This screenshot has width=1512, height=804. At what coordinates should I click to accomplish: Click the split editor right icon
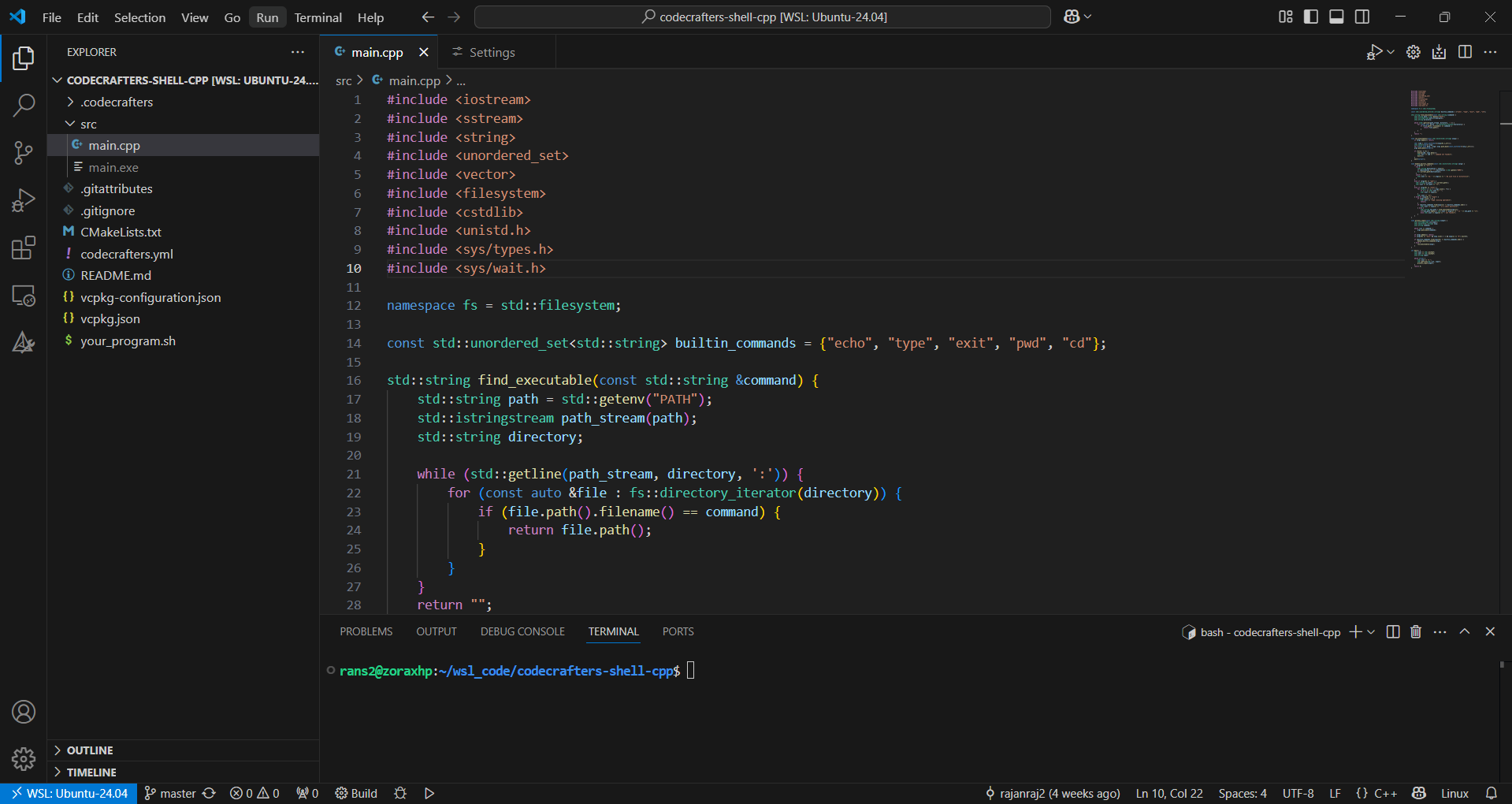coord(1465,52)
